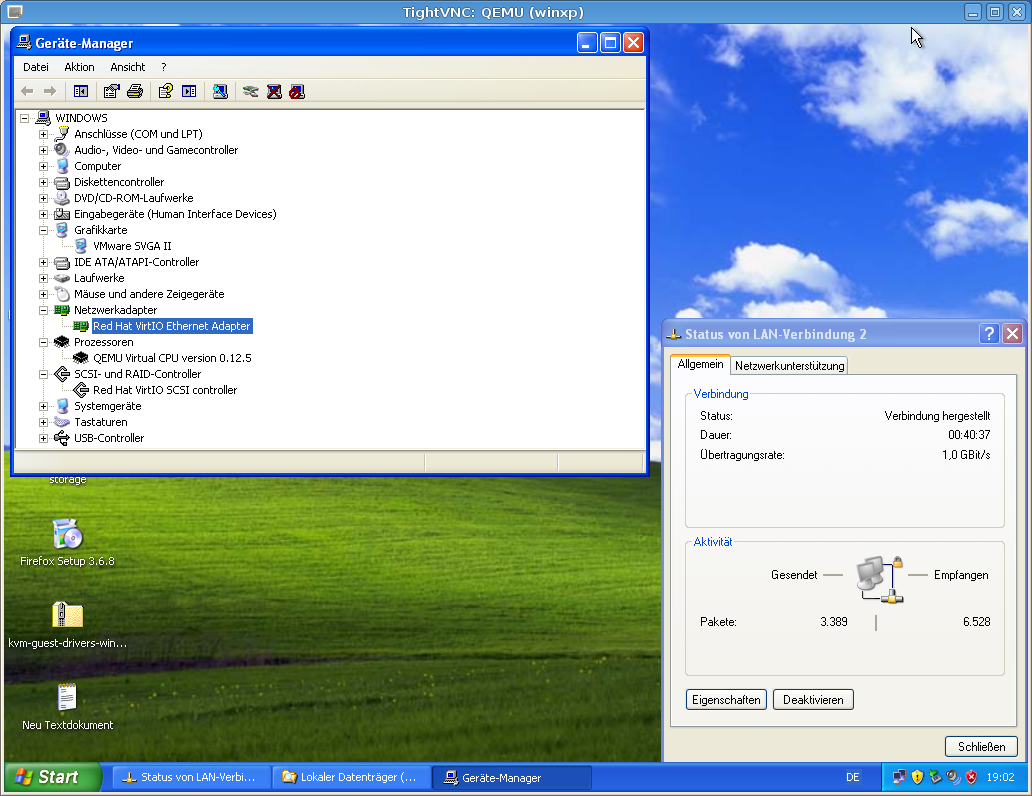Click the Safely Remove Hardware tray icon

(935, 778)
